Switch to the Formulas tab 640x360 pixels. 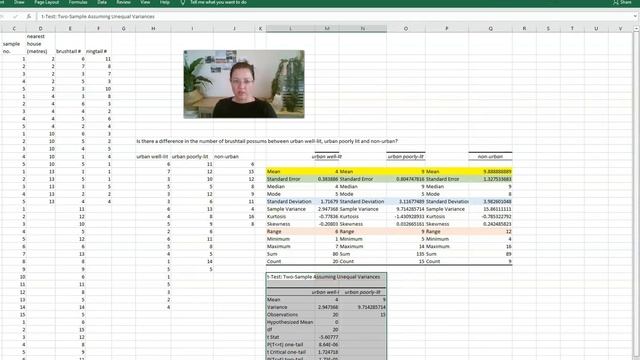78,2
